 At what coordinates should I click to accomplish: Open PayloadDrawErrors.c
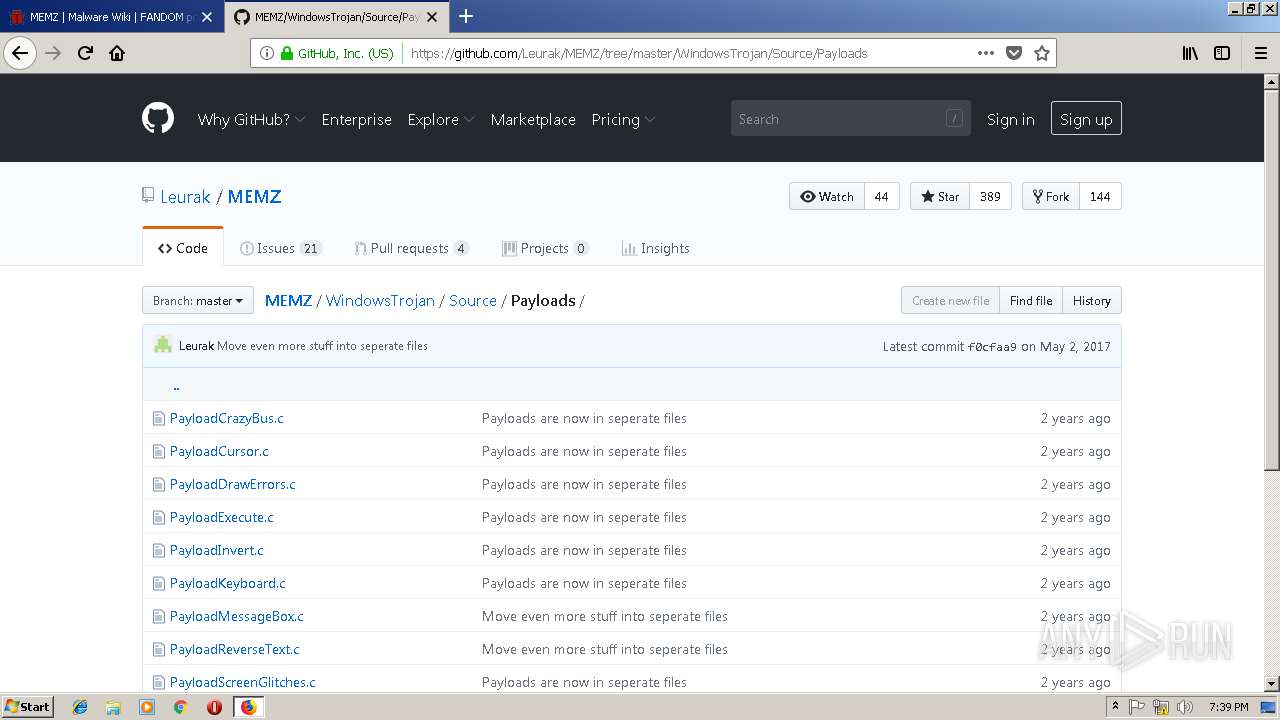(x=233, y=484)
